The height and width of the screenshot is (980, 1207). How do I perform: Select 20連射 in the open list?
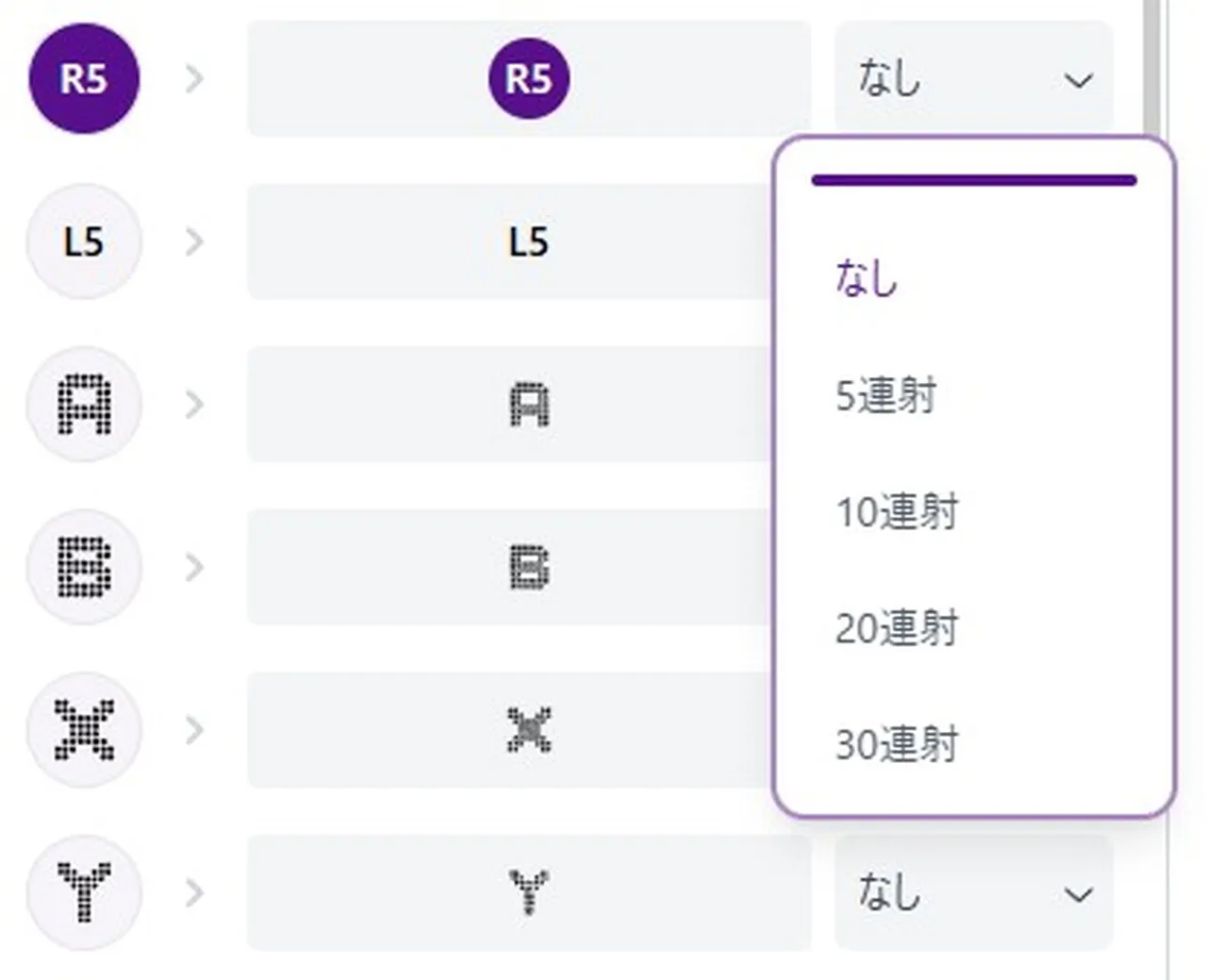tap(897, 628)
